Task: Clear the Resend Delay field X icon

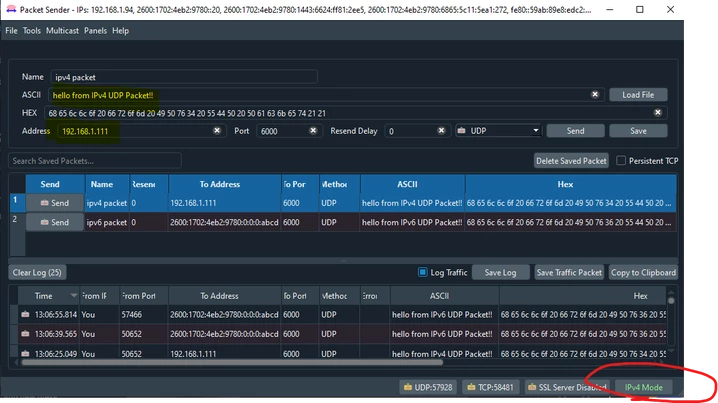Action: tap(441, 131)
